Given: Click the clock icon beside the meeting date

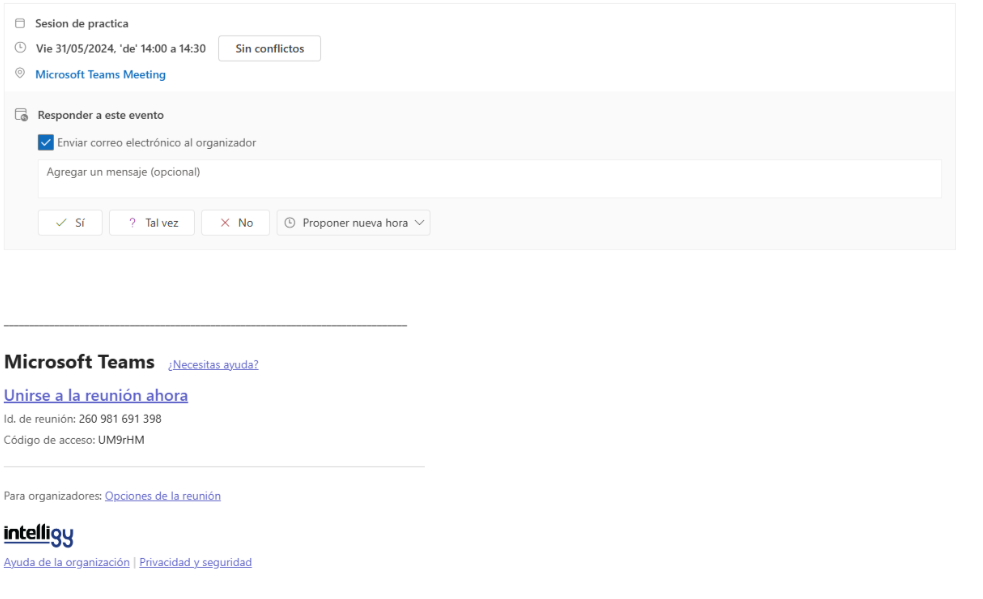Looking at the screenshot, I should point(20,48).
